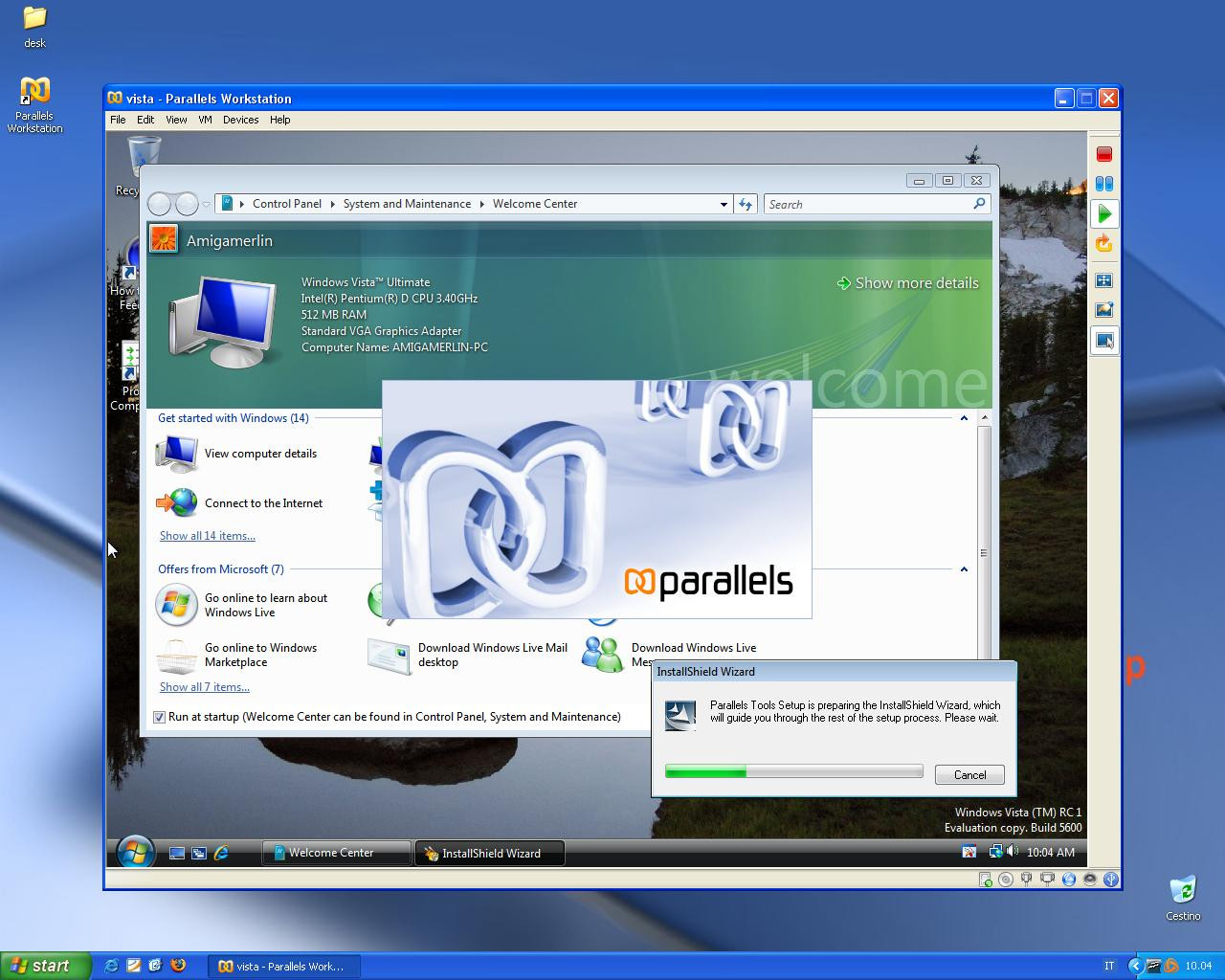
Task: Select Welcome Center taskbar button
Action: tap(336, 853)
